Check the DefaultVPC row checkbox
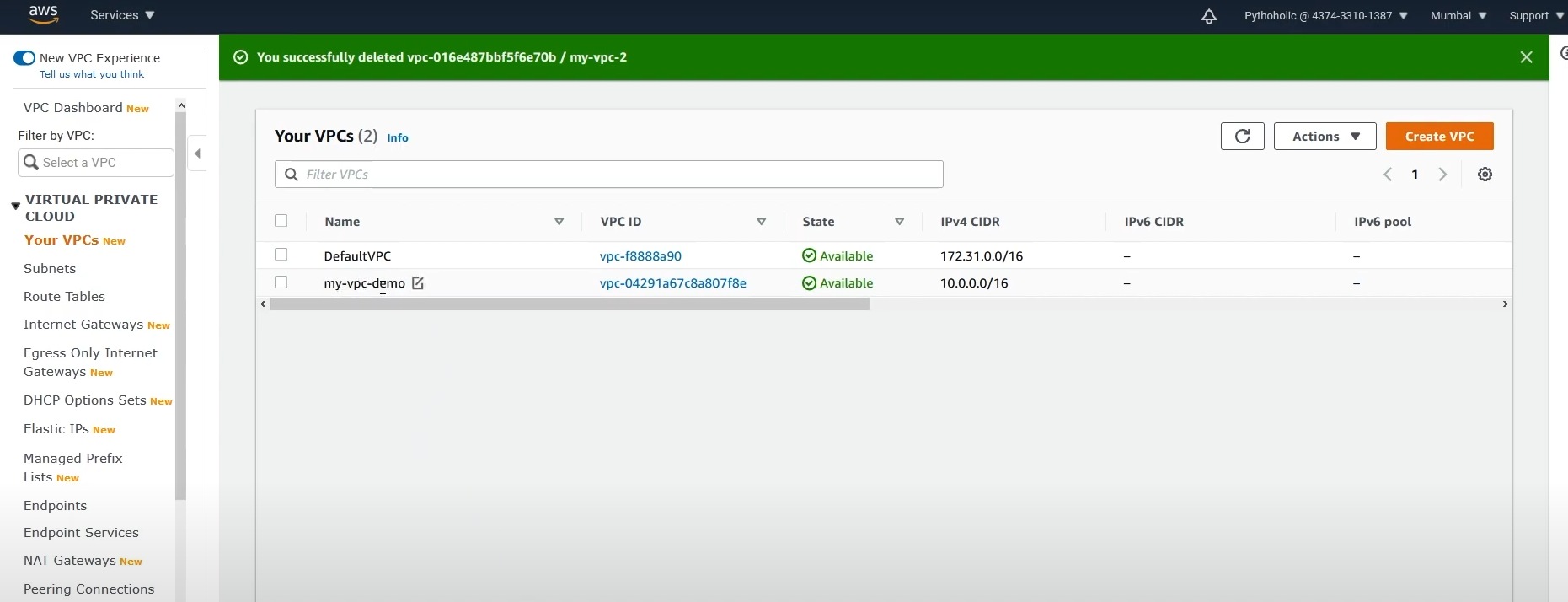 click(x=281, y=255)
